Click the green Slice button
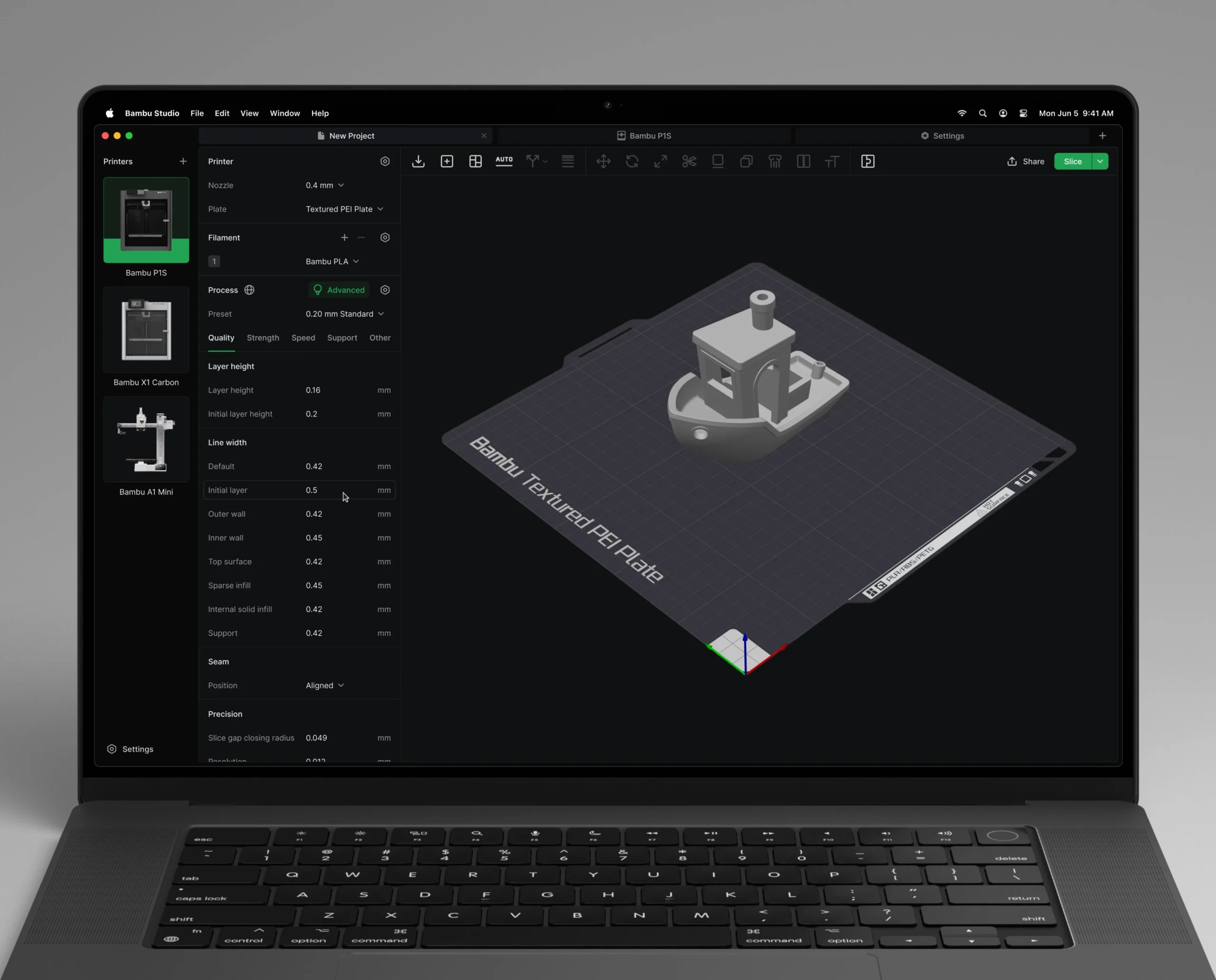This screenshot has width=1216, height=980. (x=1073, y=162)
